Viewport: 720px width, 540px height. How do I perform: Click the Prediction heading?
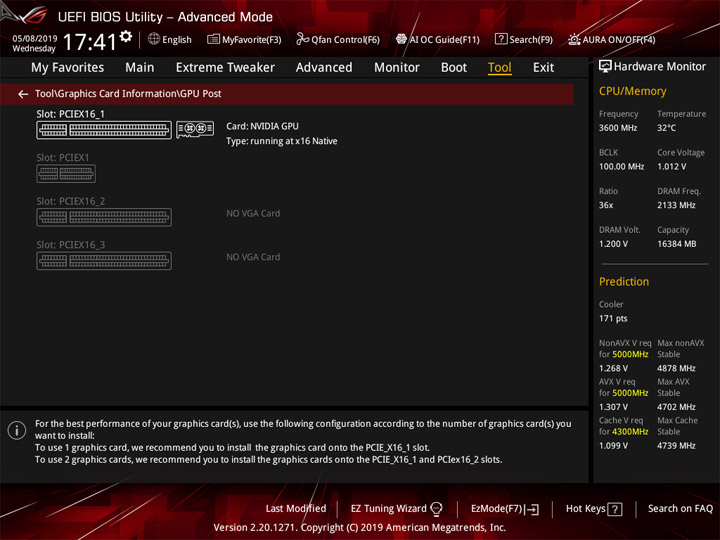click(624, 281)
